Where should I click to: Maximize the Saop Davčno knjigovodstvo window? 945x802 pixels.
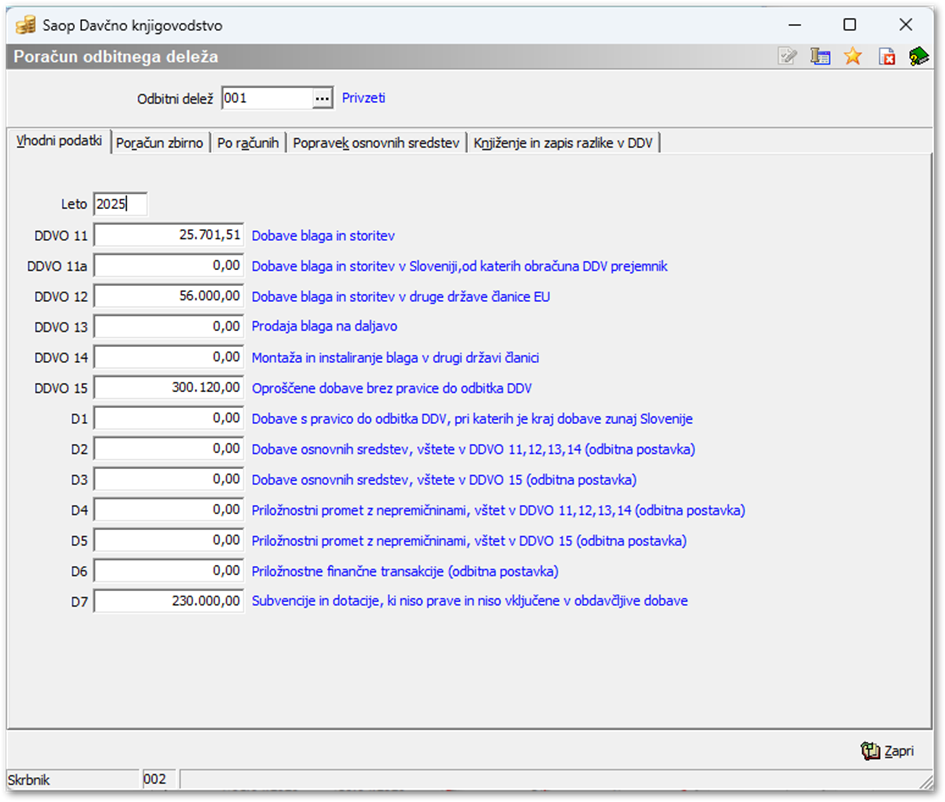pyautogui.click(x=849, y=24)
